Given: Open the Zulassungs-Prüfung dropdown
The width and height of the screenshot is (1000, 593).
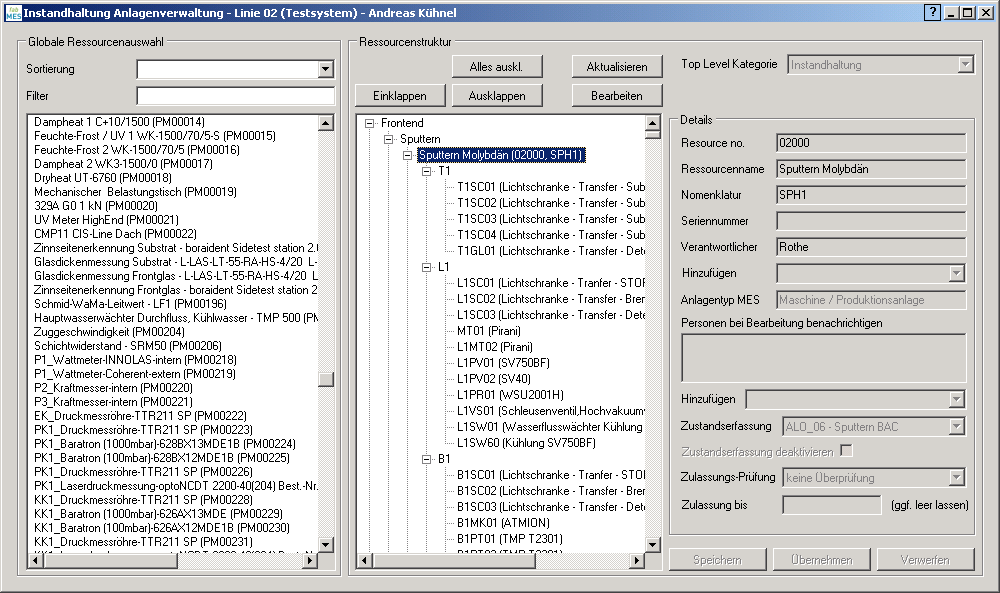Looking at the screenshot, I should tap(957, 478).
